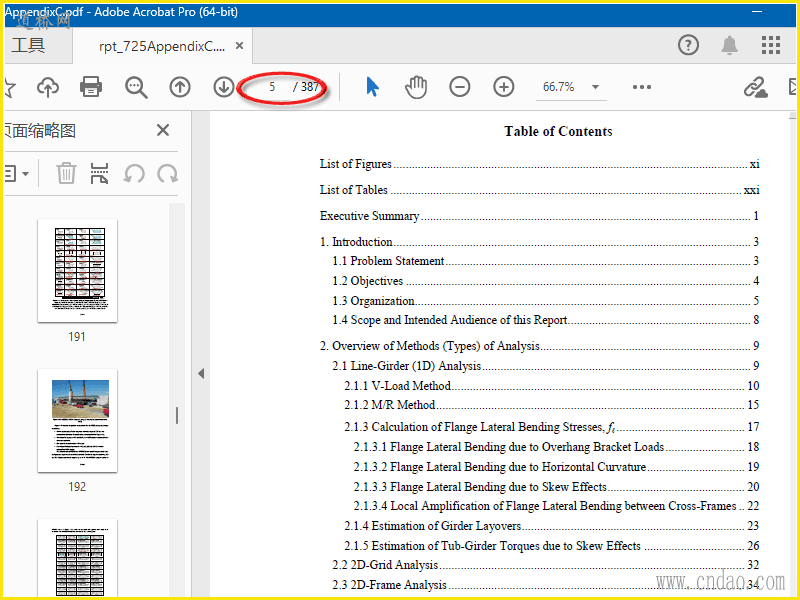Image resolution: width=800 pixels, height=600 pixels.
Task: Go to 1. Introduction section
Action: point(539,242)
